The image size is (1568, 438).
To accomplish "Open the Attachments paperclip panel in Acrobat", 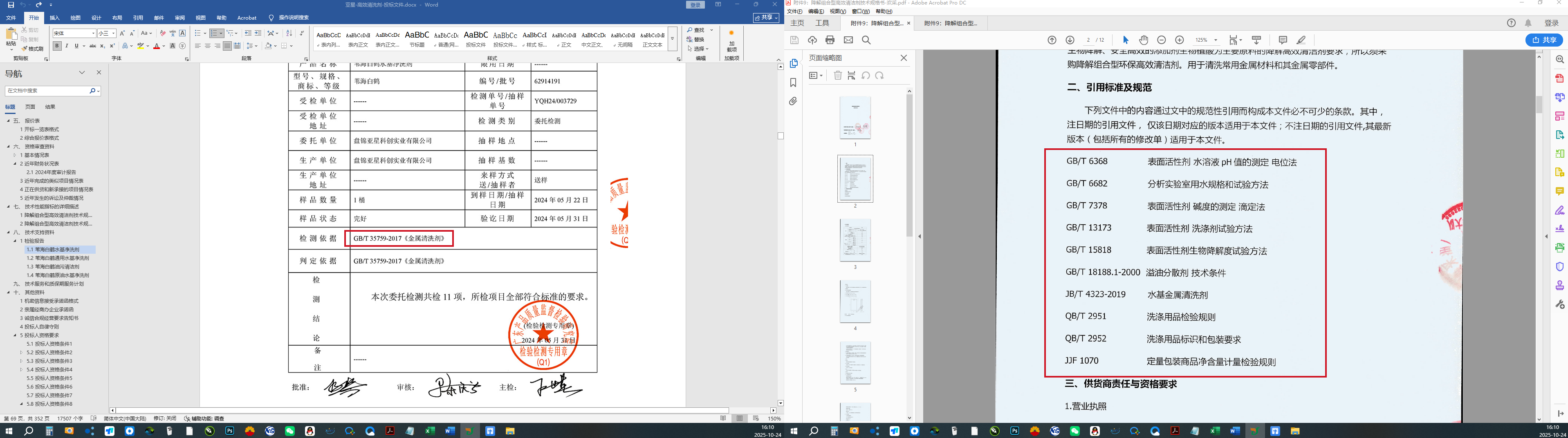I will point(793,102).
